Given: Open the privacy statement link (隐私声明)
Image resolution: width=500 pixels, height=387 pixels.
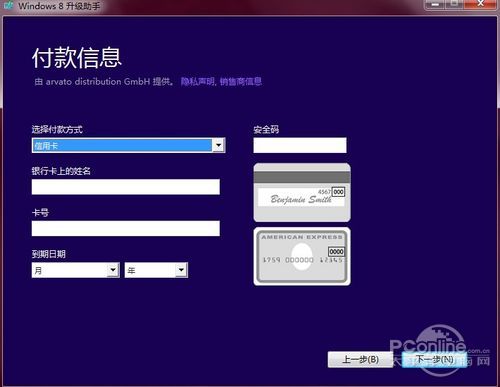Looking at the screenshot, I should click(x=197, y=82).
